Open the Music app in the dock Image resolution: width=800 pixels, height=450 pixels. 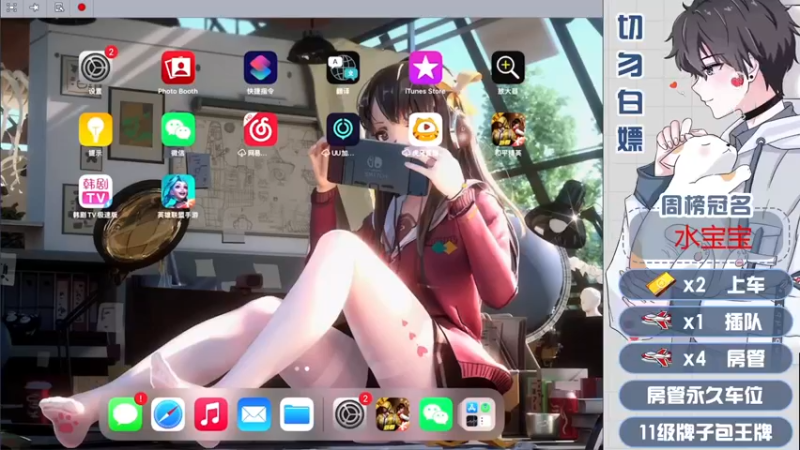click(x=211, y=414)
